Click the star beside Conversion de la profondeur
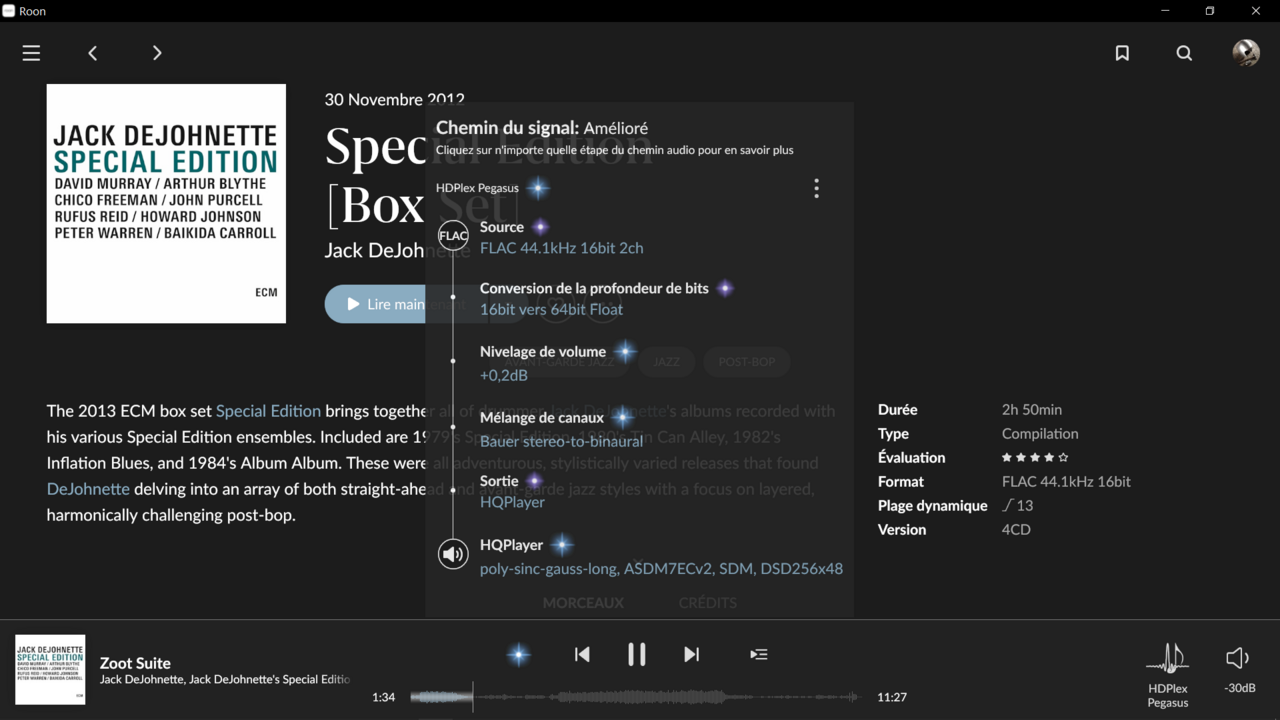Screen dimensions: 1280x720 coord(725,288)
